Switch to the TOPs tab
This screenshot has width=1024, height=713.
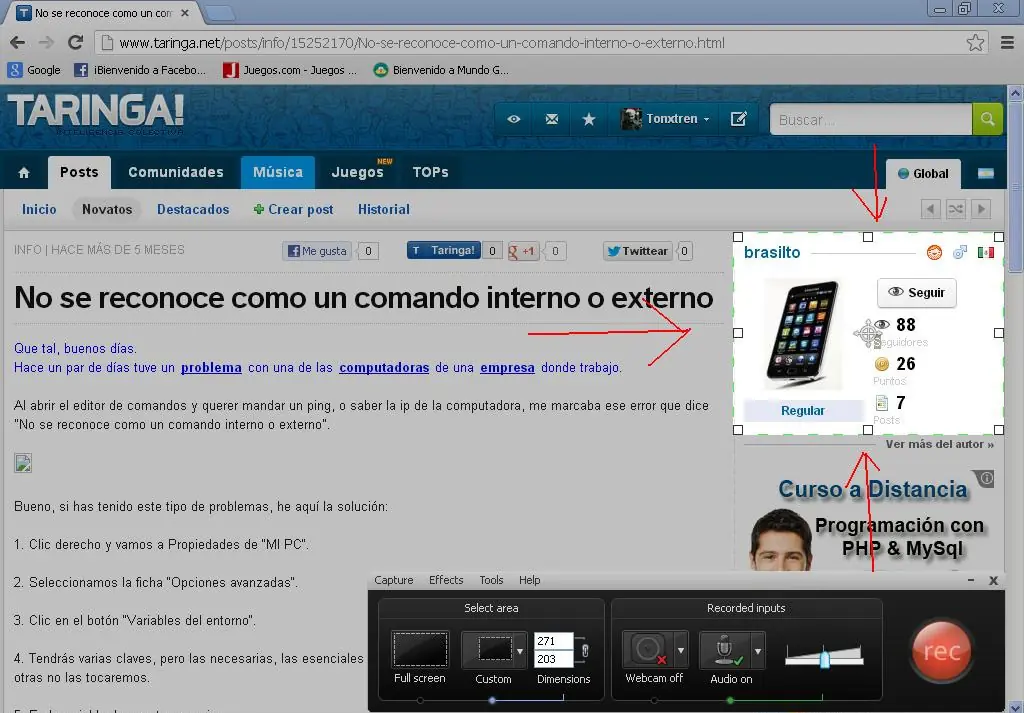click(x=430, y=172)
